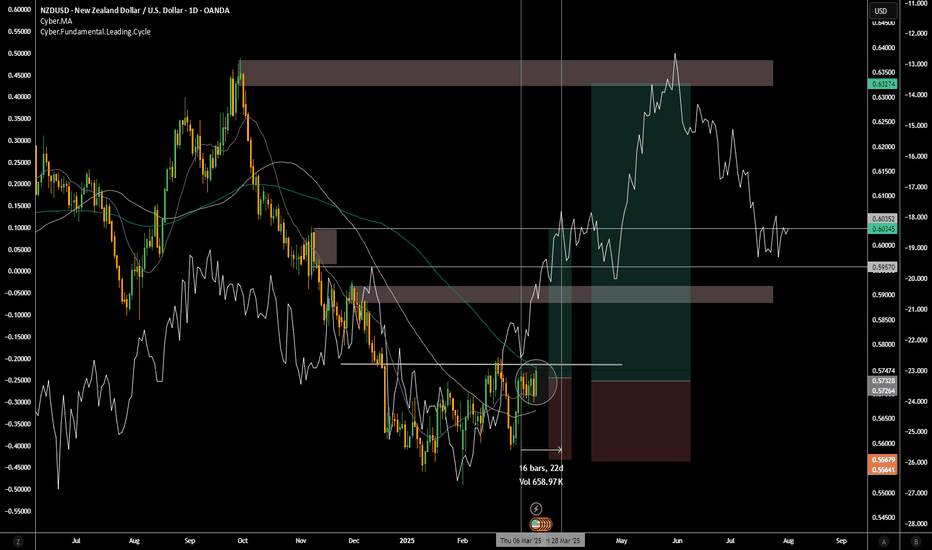This screenshot has height=550, width=932.
Task: Click the Sep label at time axis right
Action: pos(841,540)
